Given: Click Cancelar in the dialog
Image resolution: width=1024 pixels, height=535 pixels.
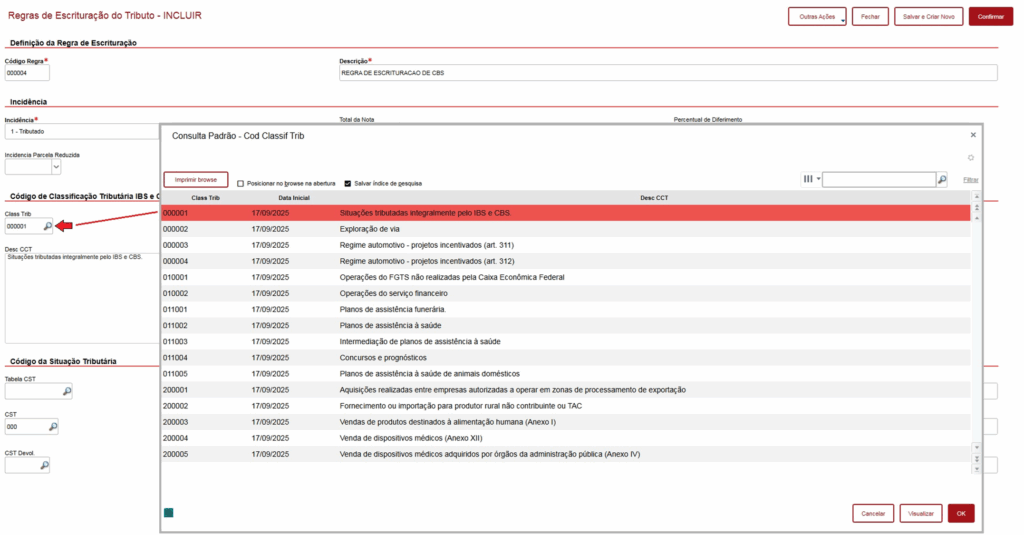Looking at the screenshot, I should (x=873, y=513).
